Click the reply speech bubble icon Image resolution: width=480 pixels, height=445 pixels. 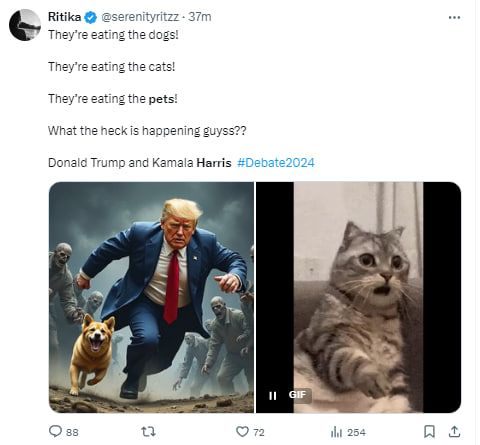(55, 431)
